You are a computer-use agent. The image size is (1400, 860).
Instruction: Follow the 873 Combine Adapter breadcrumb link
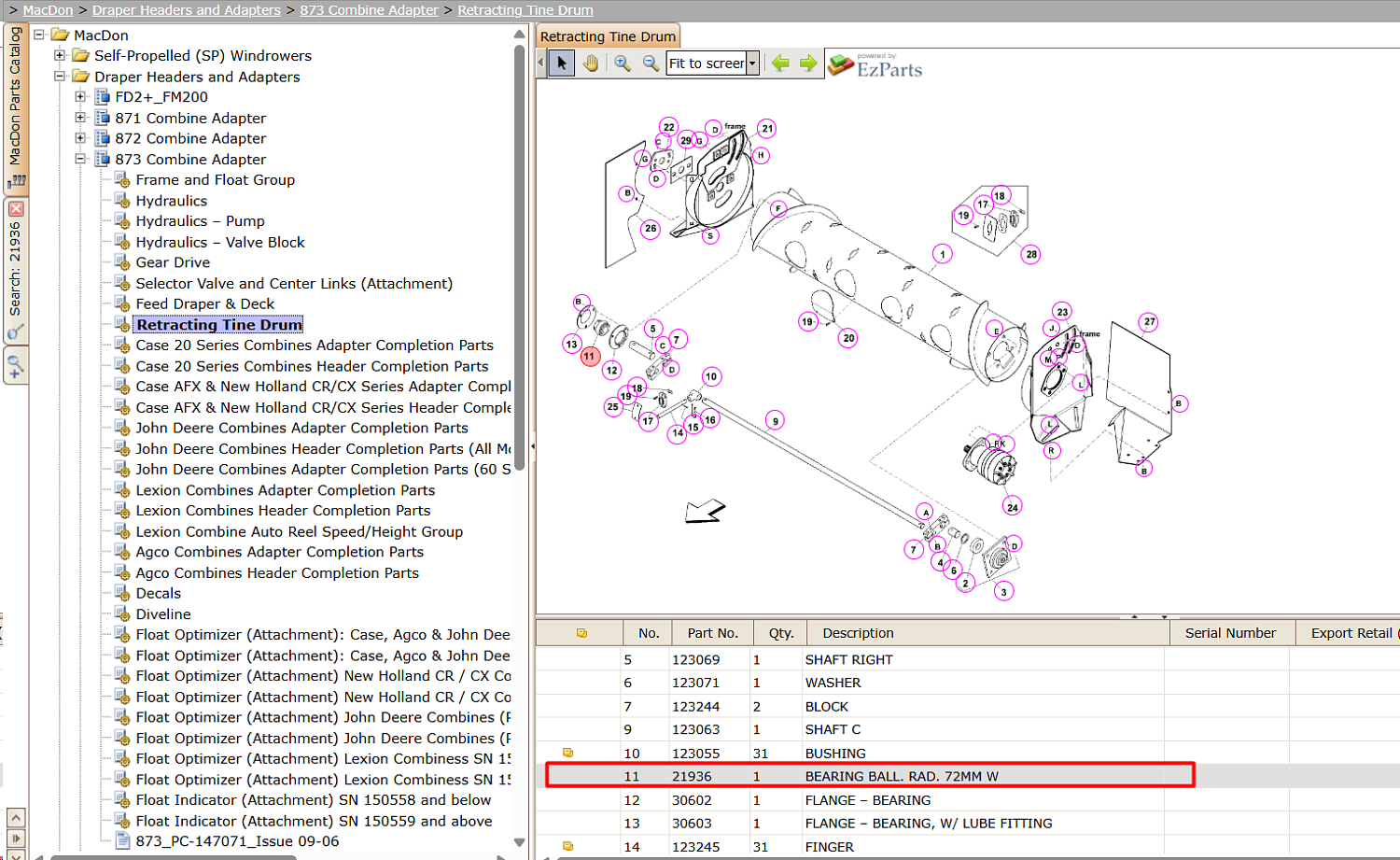pyautogui.click(x=369, y=10)
